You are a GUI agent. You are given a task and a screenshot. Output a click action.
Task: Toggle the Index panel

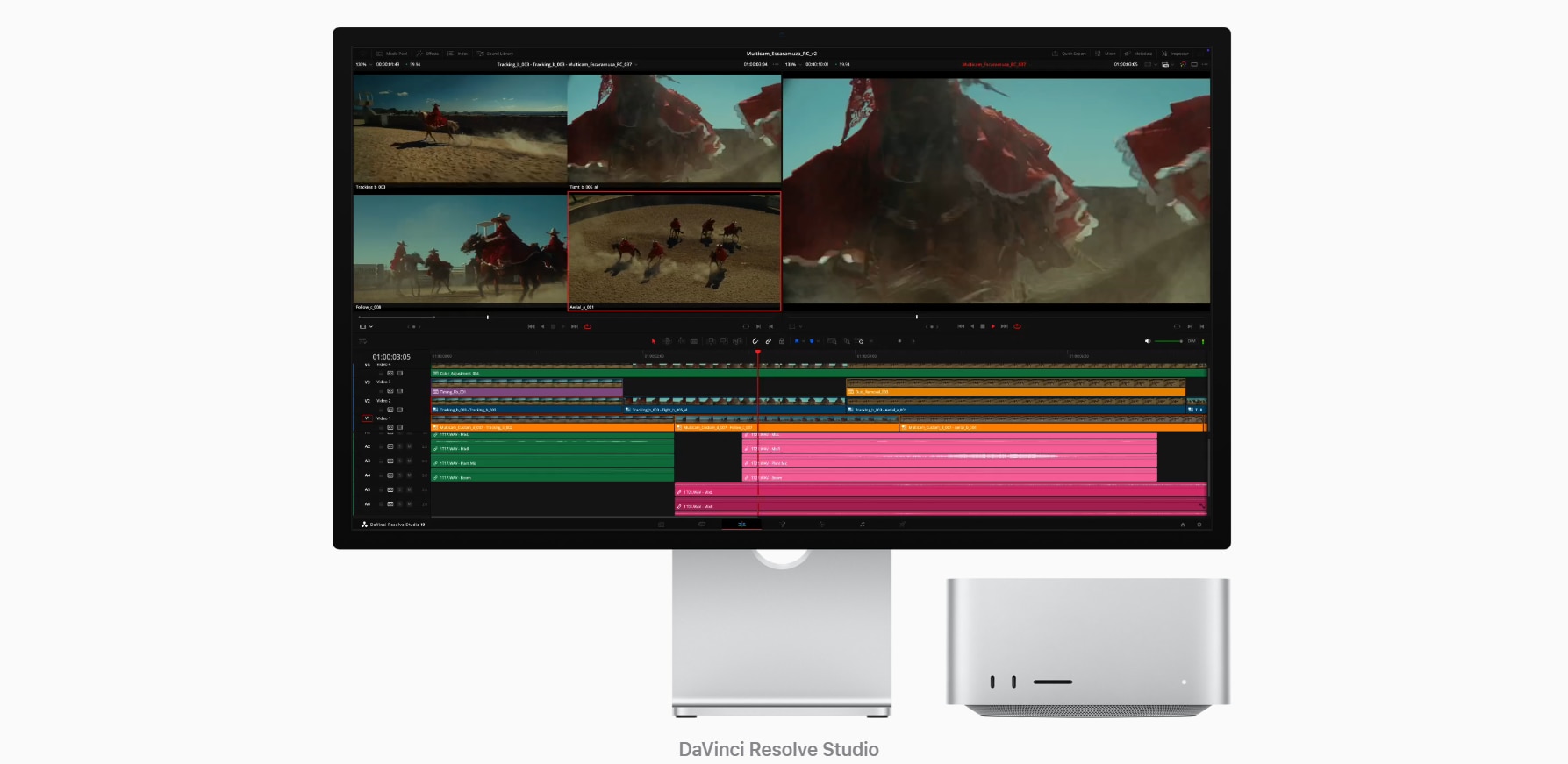click(x=458, y=54)
